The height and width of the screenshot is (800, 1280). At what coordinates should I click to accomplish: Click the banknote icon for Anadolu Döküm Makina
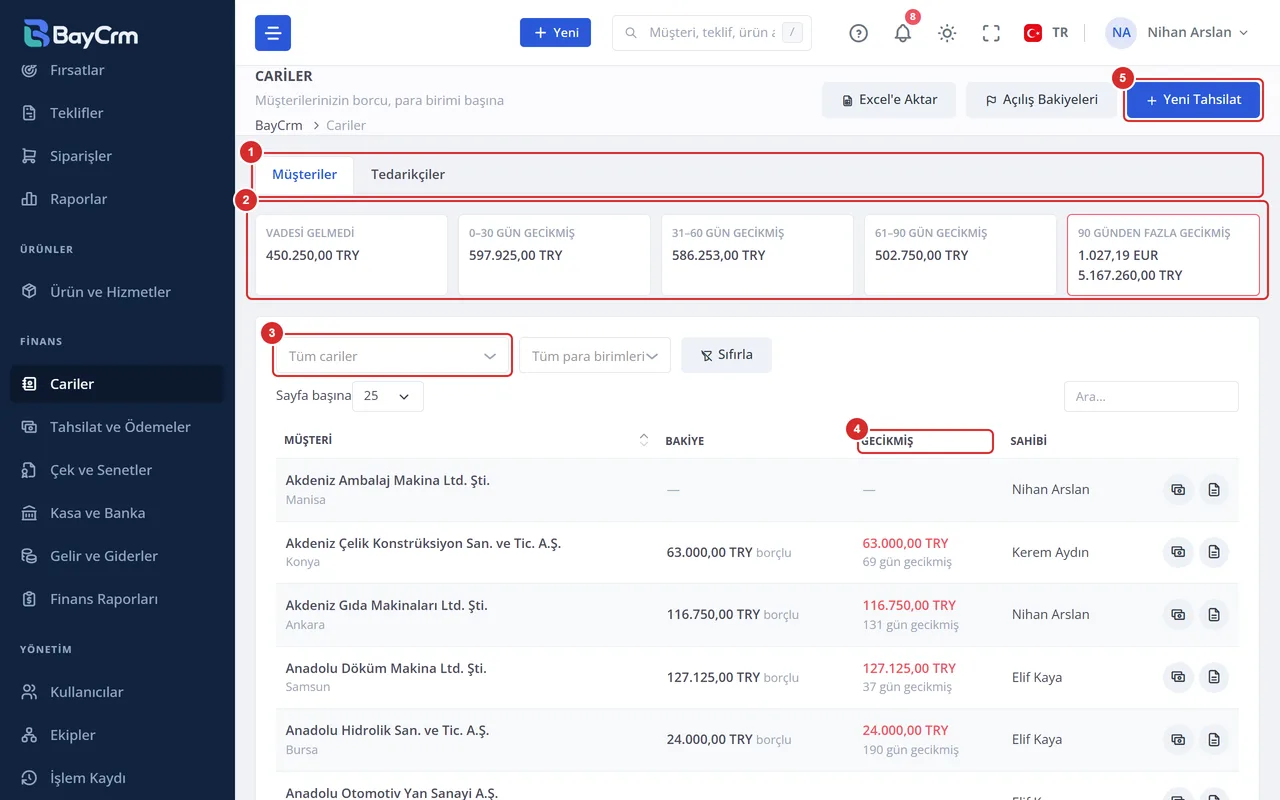(x=1178, y=677)
